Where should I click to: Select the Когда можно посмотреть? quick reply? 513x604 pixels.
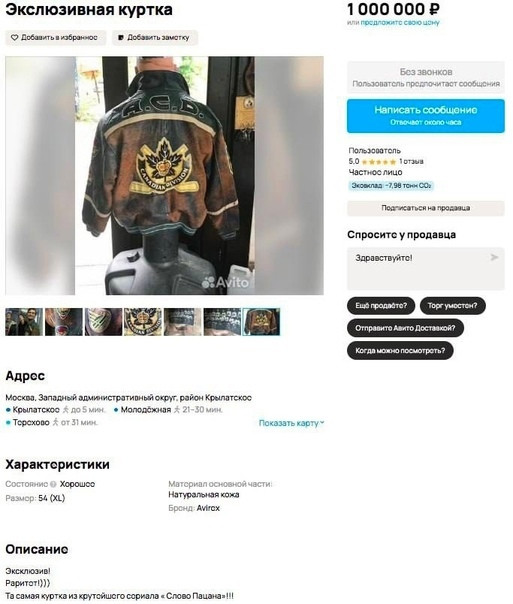[x=400, y=351]
